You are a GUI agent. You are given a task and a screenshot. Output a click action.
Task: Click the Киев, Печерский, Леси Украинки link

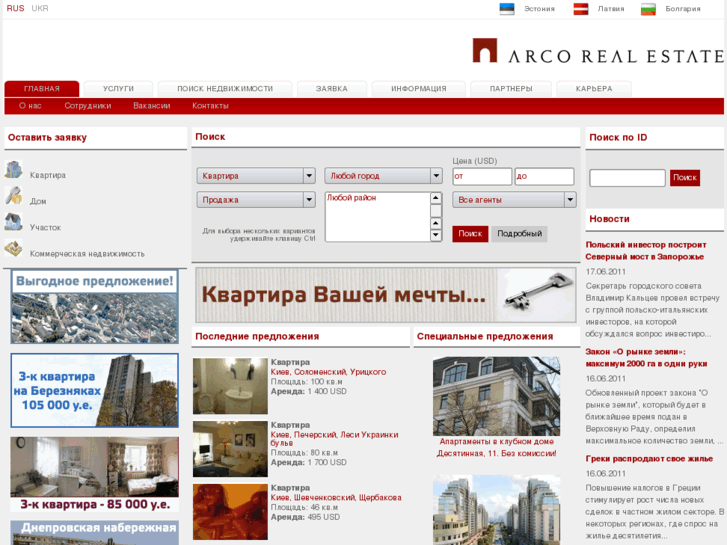pos(334,439)
